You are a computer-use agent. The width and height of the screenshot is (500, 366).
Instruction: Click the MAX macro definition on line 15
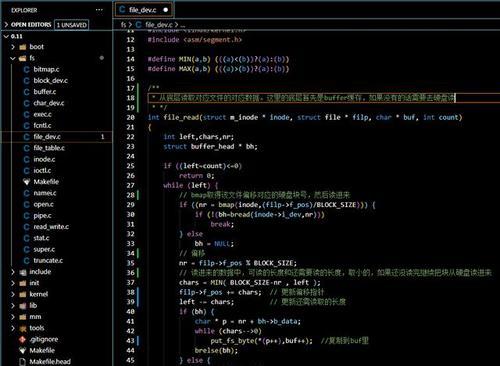coord(218,69)
